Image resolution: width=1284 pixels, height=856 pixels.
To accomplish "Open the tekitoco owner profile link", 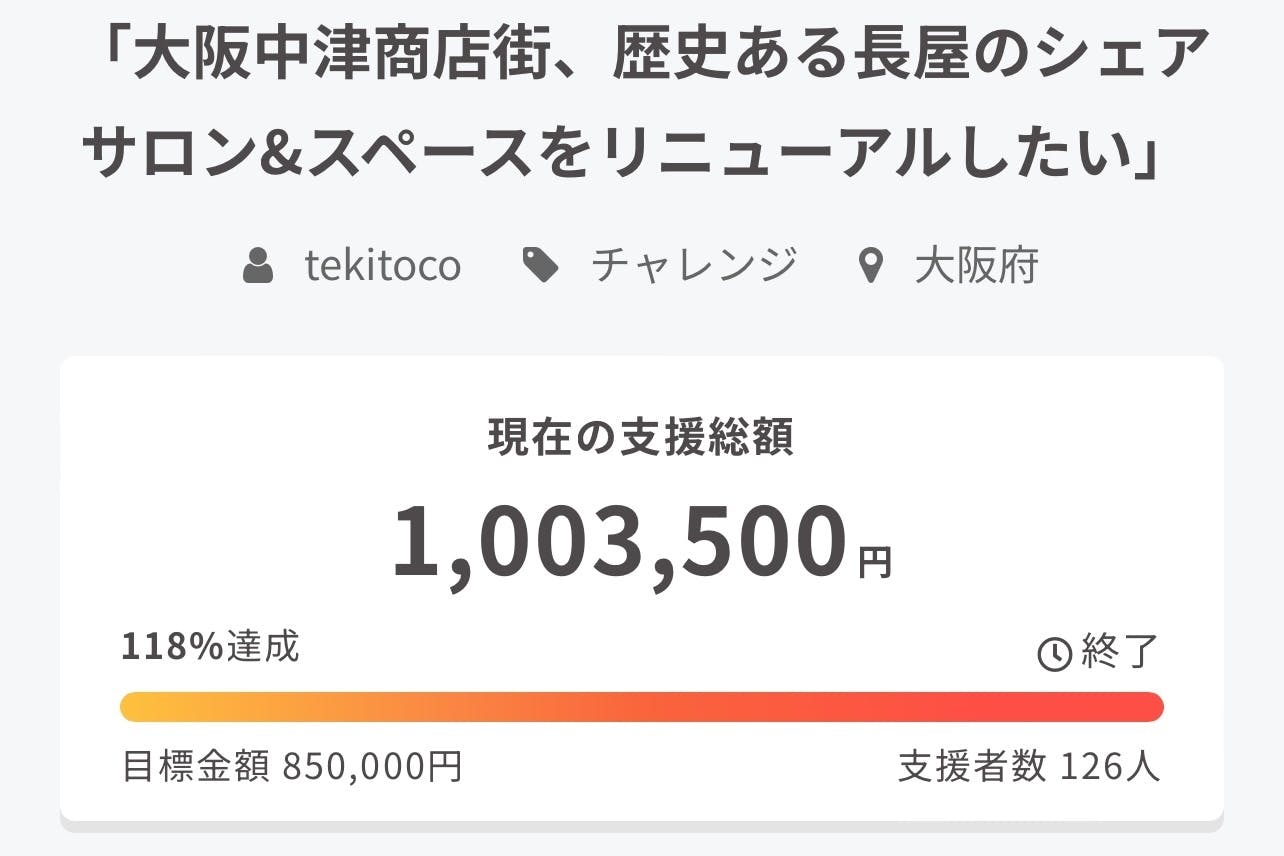I will pos(382,267).
